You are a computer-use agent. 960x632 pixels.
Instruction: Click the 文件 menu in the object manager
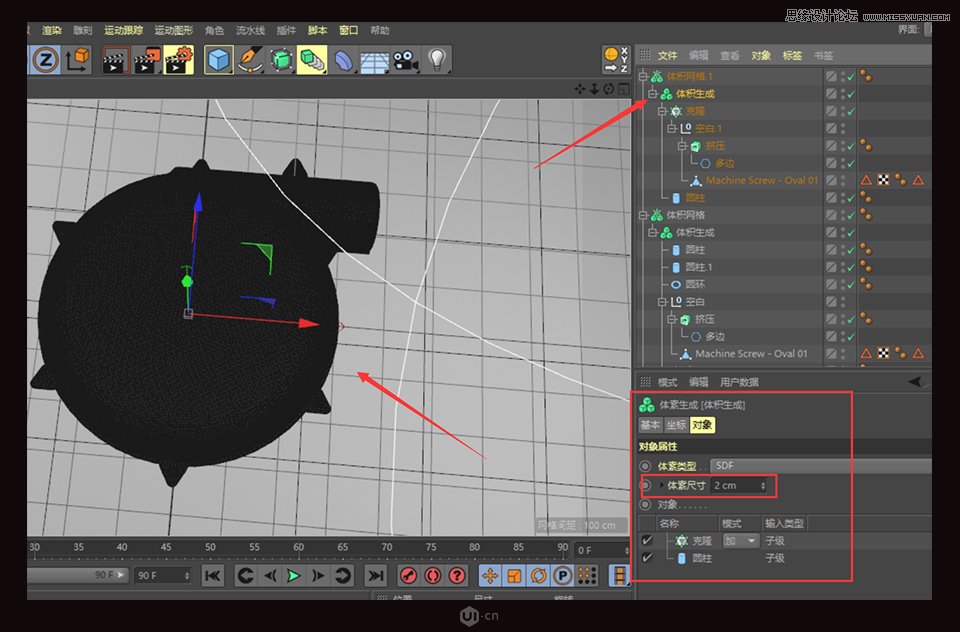pos(667,55)
